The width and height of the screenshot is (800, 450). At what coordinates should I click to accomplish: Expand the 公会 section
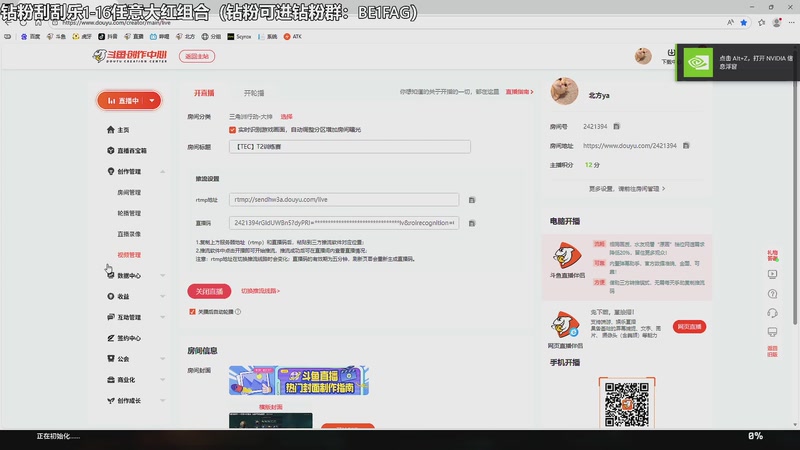pos(162,359)
